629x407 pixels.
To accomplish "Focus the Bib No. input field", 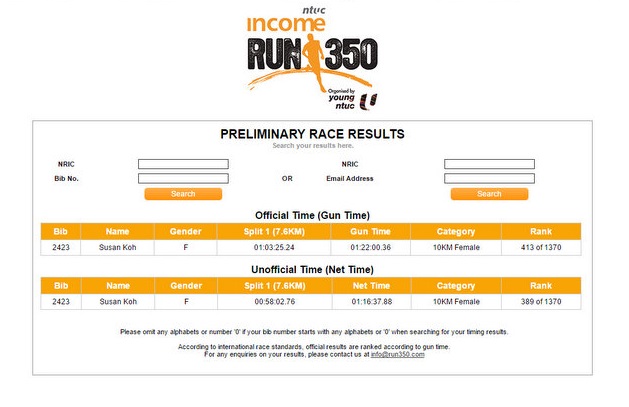I will [183, 178].
